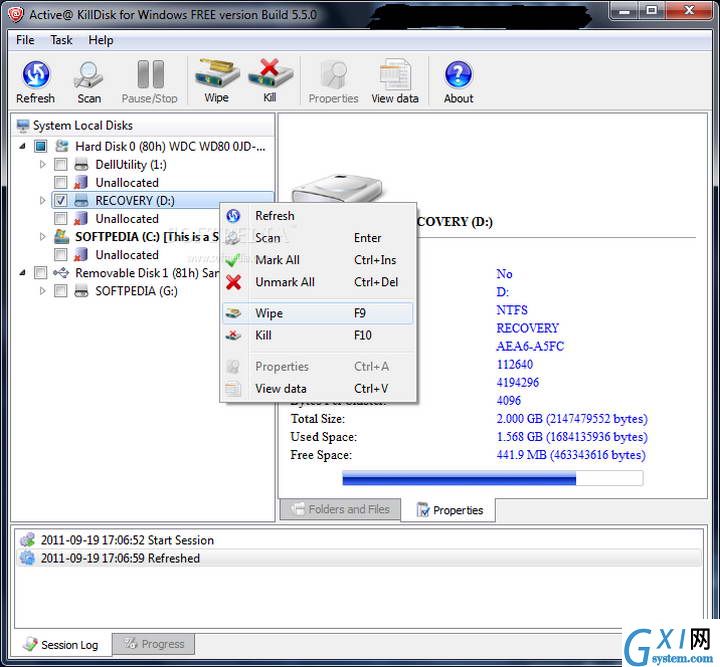Expand the RECOVERY (D:) node
Image resolution: width=720 pixels, height=667 pixels.
[43, 201]
